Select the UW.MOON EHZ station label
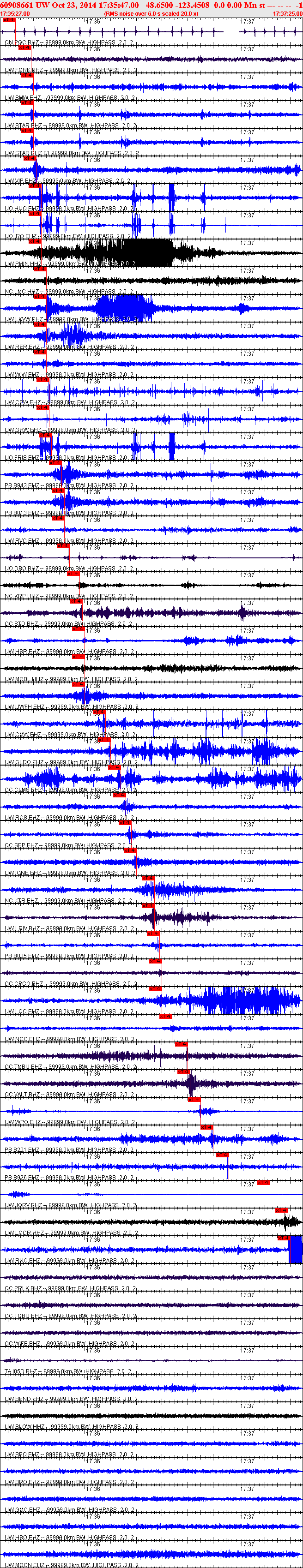 pos(24,1565)
